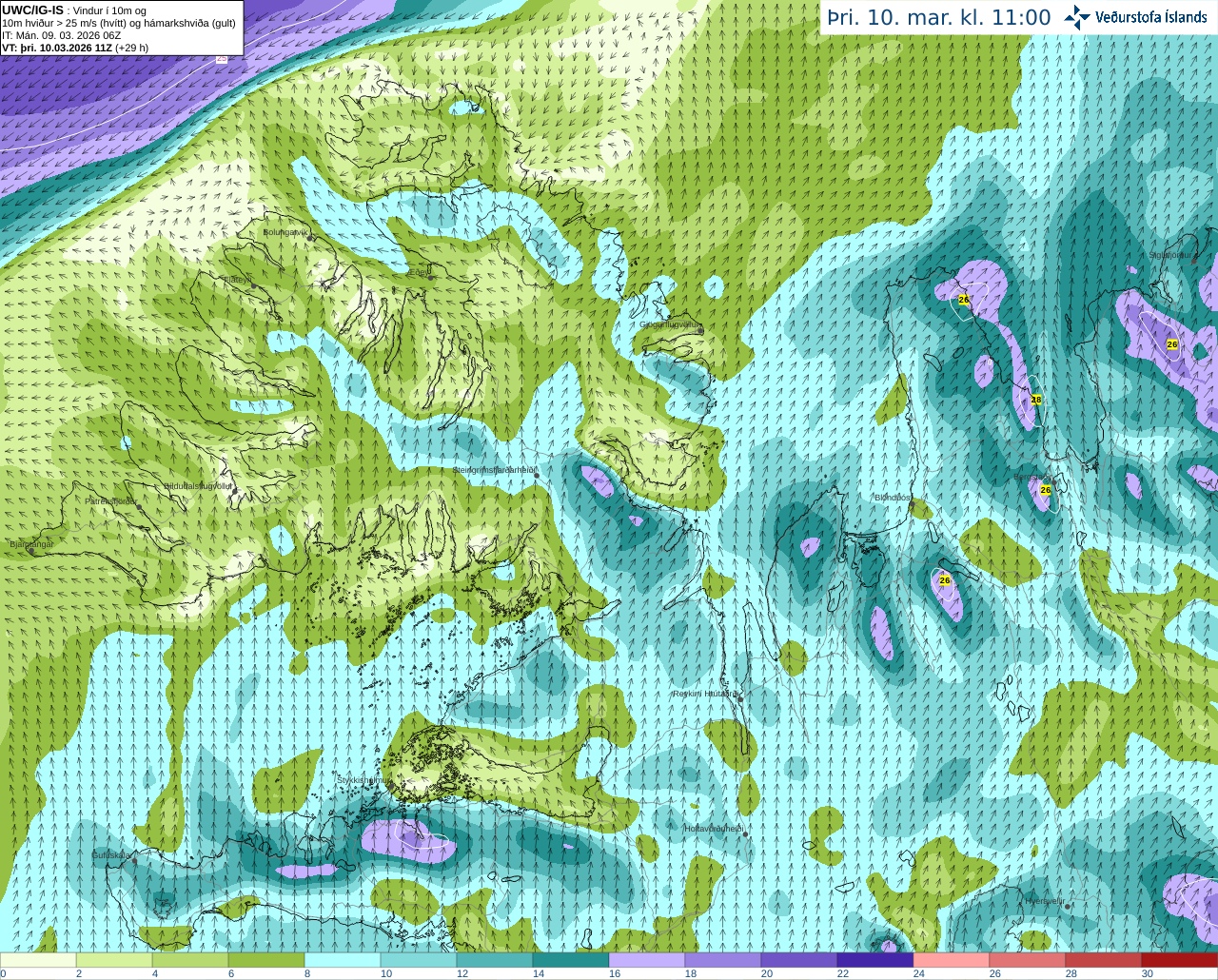Select the 24–26 m/s pink legend swatch
The height and width of the screenshot is (980, 1218).
[952, 960]
